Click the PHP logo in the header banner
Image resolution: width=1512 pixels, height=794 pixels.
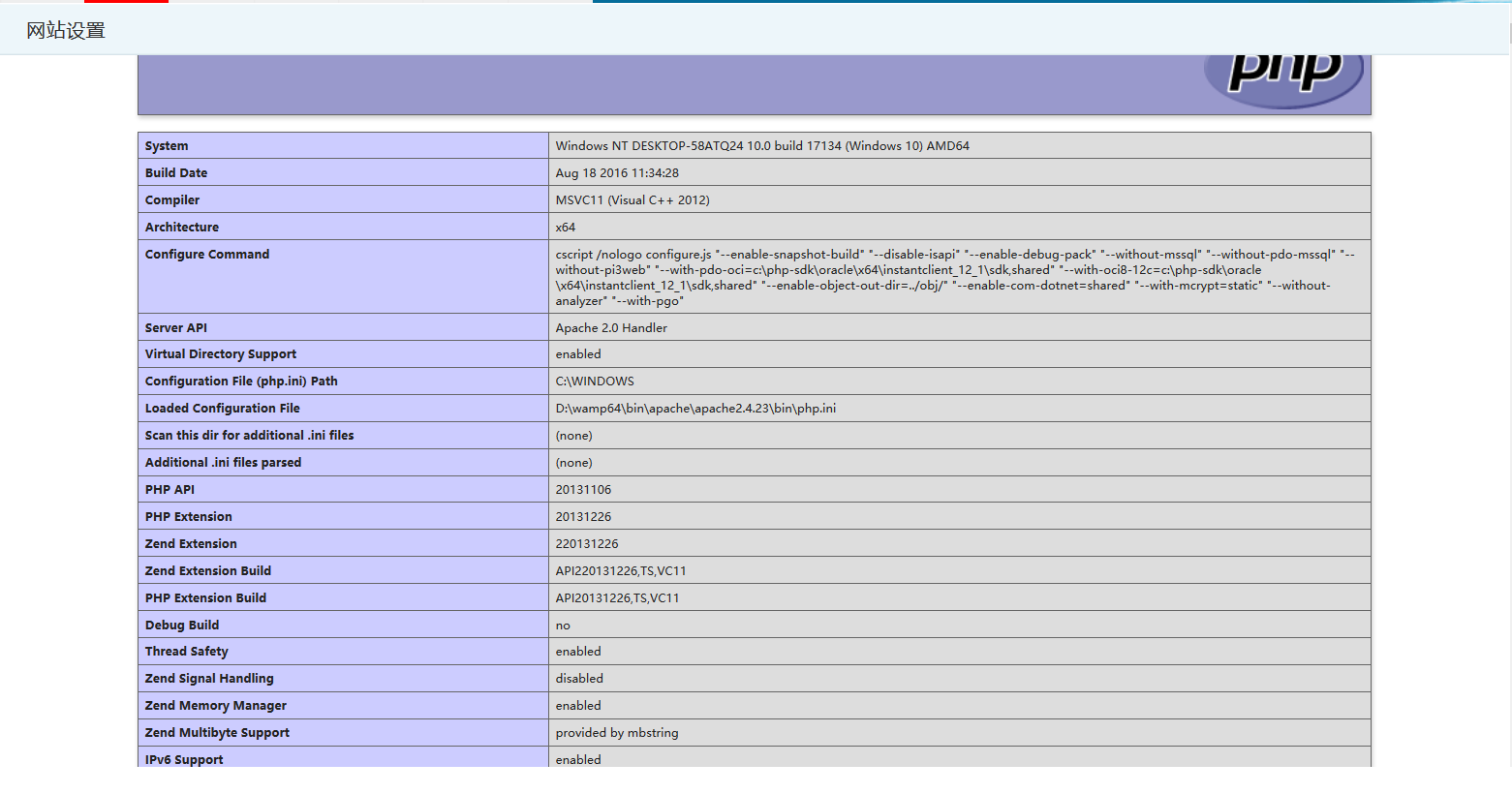click(x=1283, y=76)
